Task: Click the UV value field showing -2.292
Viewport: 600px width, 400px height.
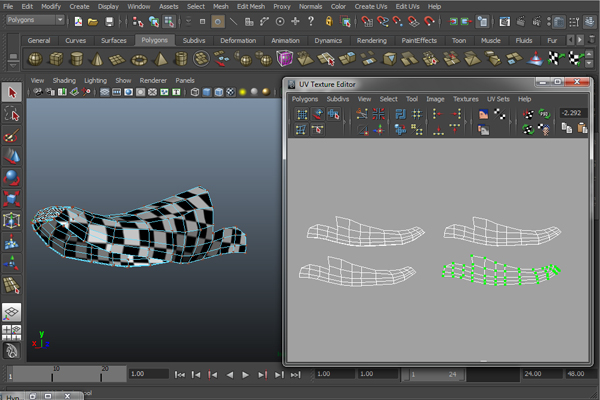Action: pos(572,113)
